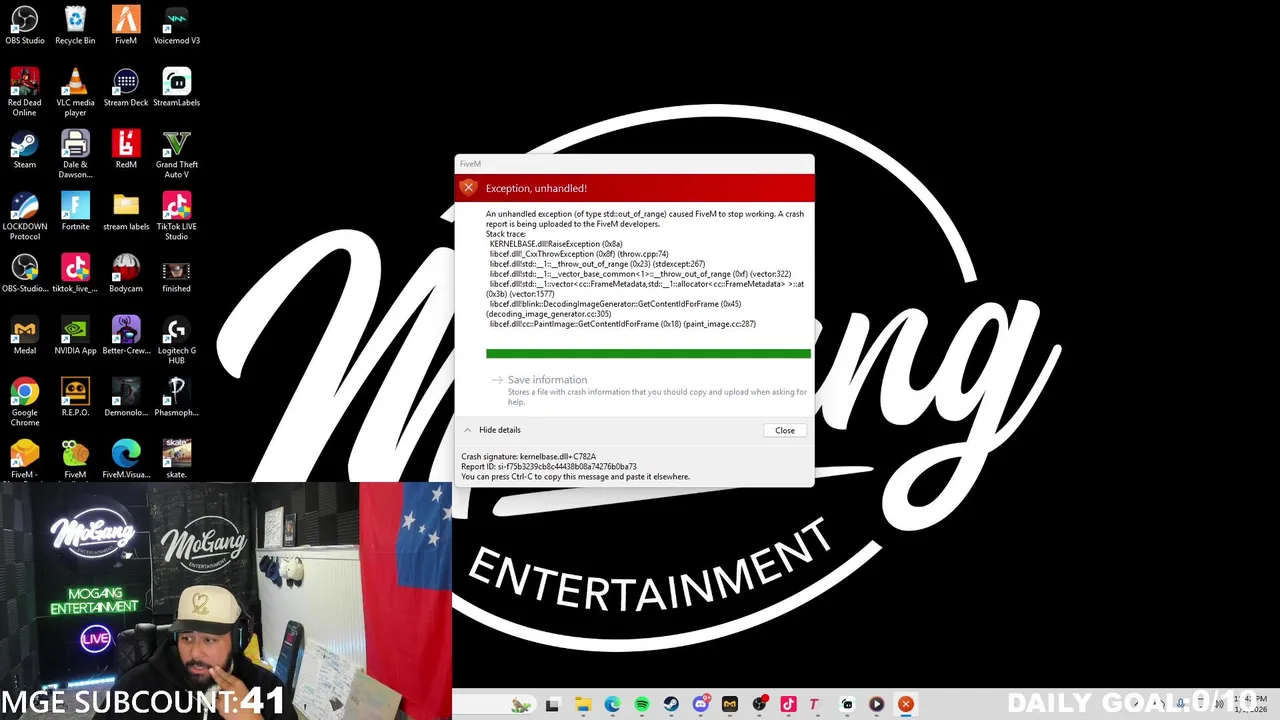Select the Steam desktop shortcut
The width and height of the screenshot is (1280, 720).
click(25, 150)
